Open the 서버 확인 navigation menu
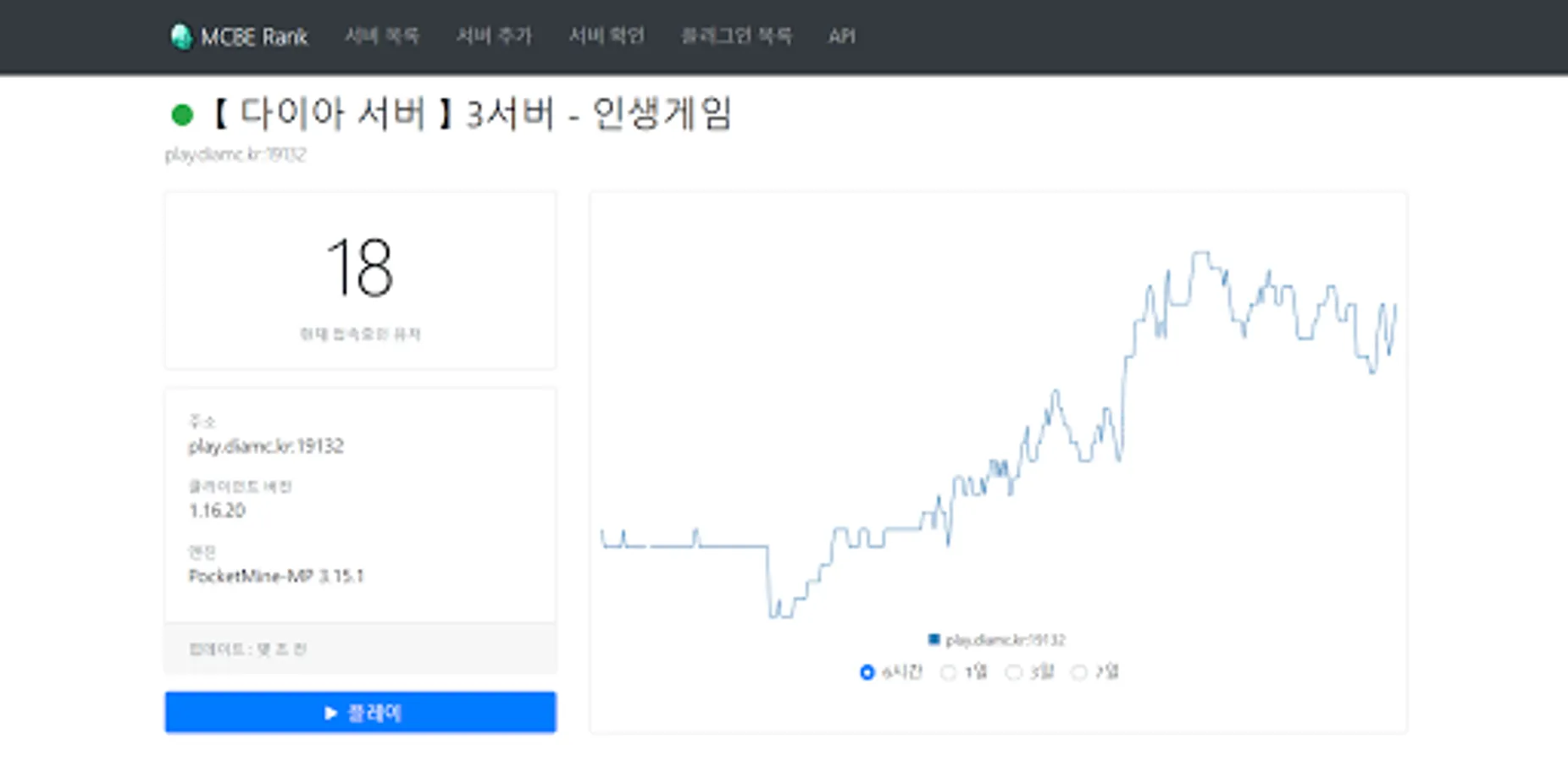1568x762 pixels. coord(607,36)
